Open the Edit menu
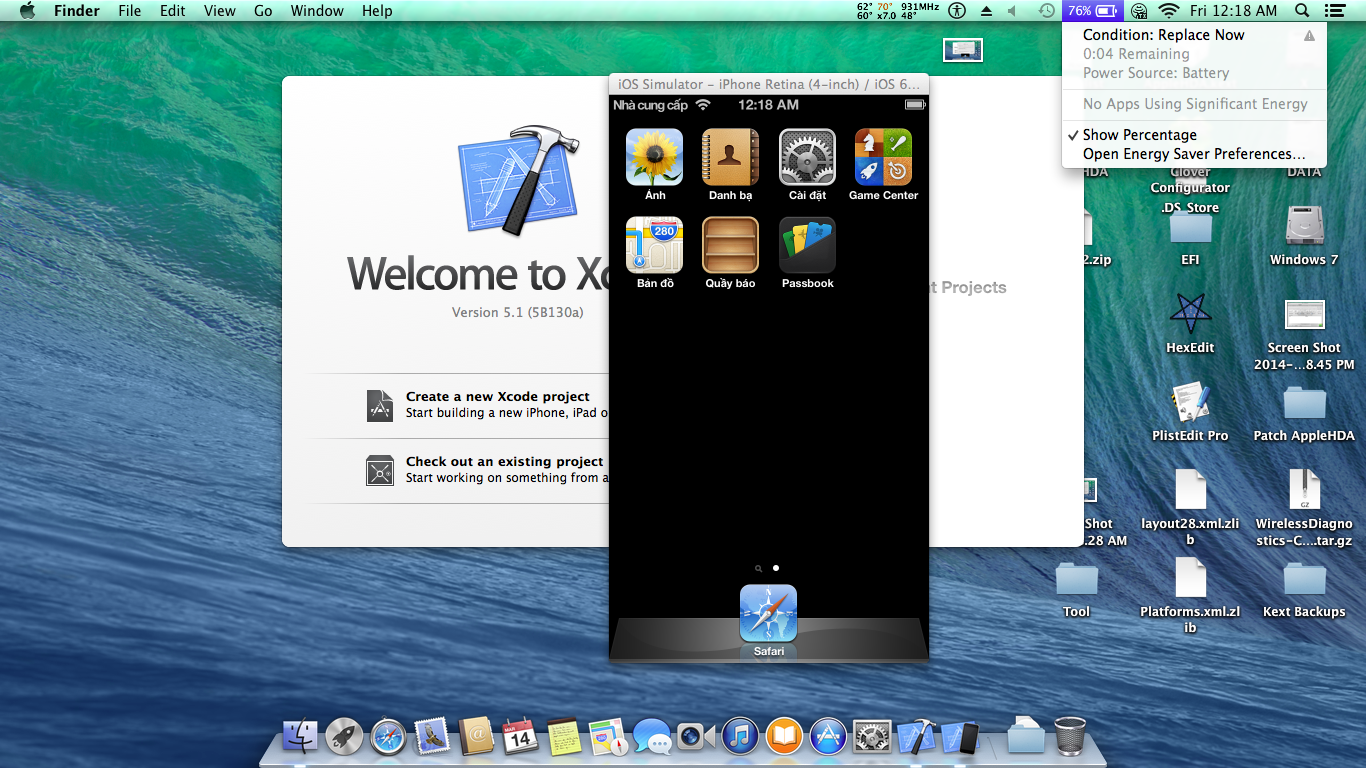The image size is (1366, 768). pyautogui.click(x=173, y=11)
